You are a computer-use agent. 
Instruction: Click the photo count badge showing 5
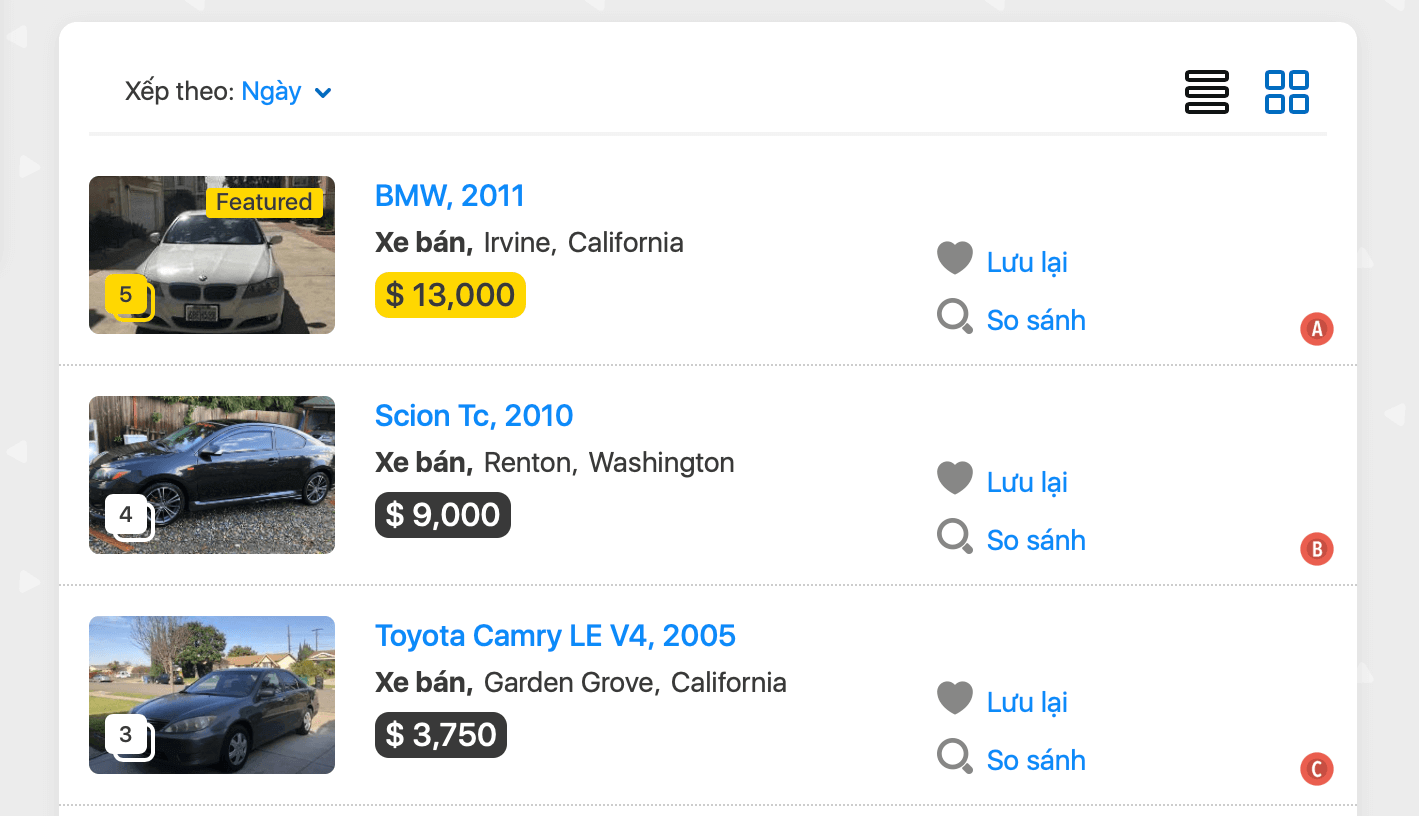pos(127,296)
